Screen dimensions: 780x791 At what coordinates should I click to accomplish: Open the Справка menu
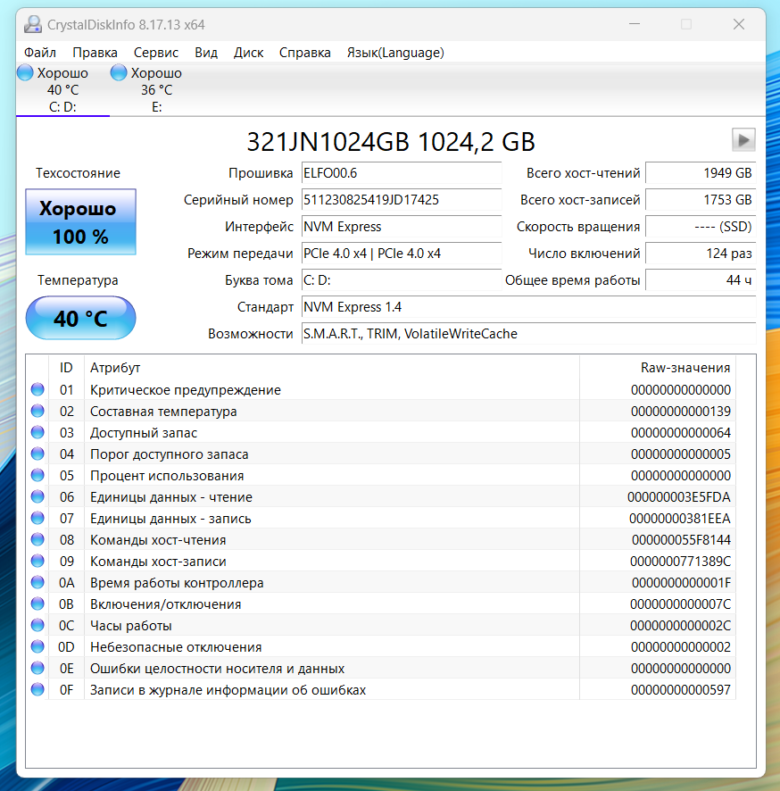click(x=305, y=52)
